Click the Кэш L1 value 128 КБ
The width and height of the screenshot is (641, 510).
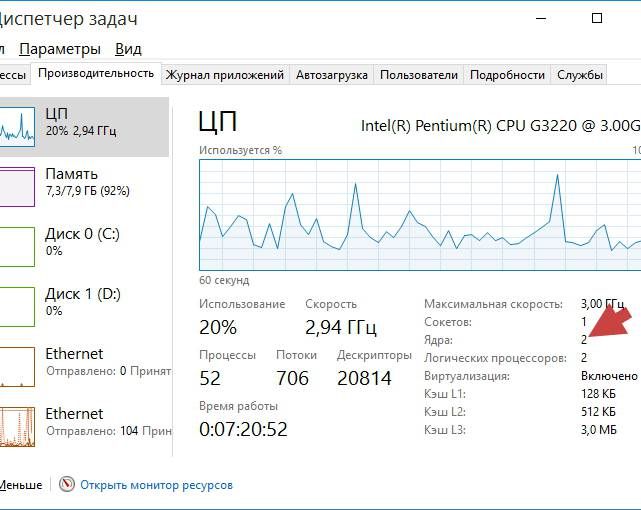598,394
